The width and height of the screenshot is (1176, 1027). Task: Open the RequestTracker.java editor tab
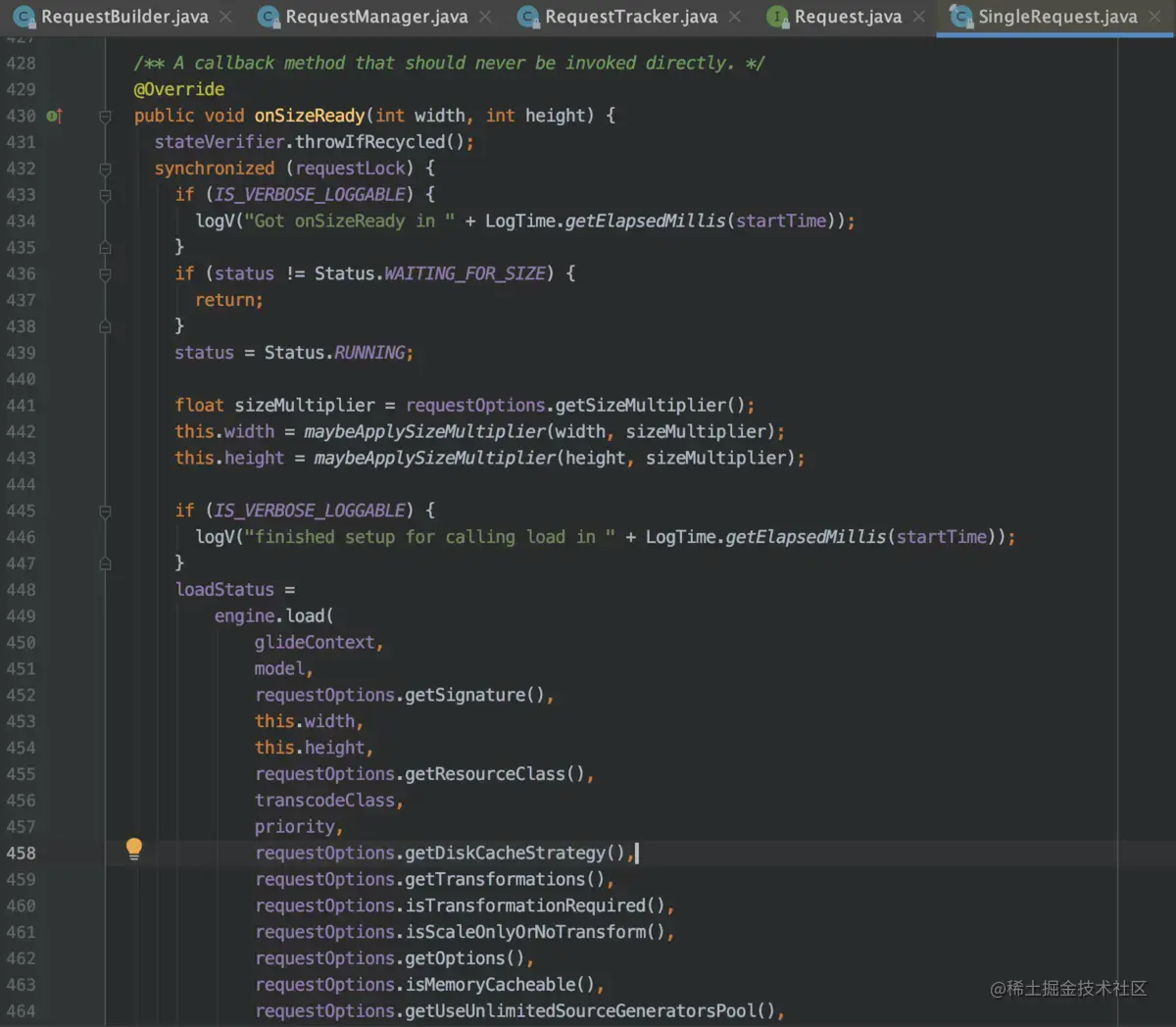[x=630, y=17]
